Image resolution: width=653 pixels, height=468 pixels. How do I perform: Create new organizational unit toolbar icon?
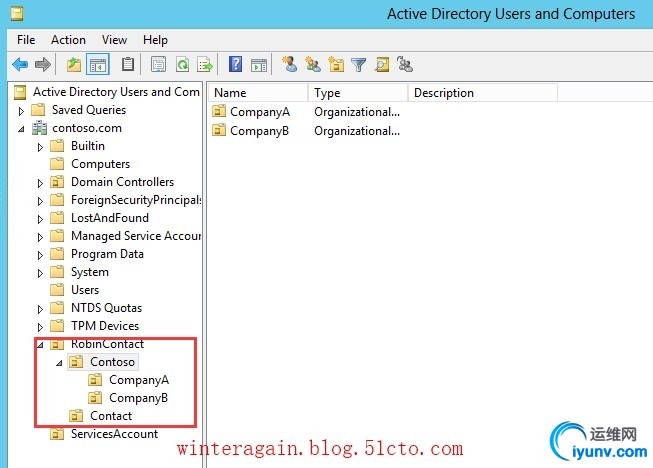[336, 65]
